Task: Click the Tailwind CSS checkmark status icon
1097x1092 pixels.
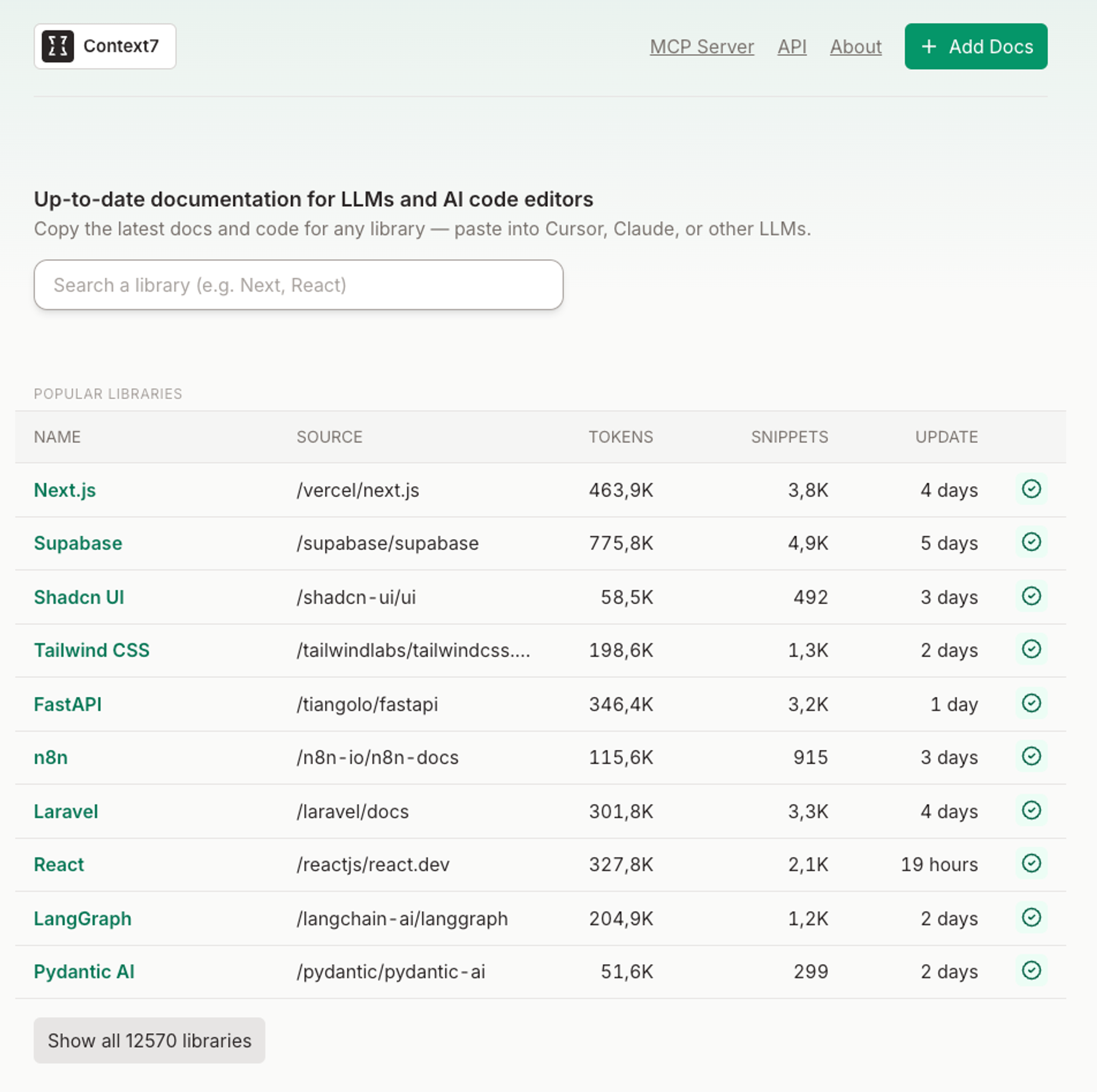Action: pyautogui.click(x=1031, y=649)
